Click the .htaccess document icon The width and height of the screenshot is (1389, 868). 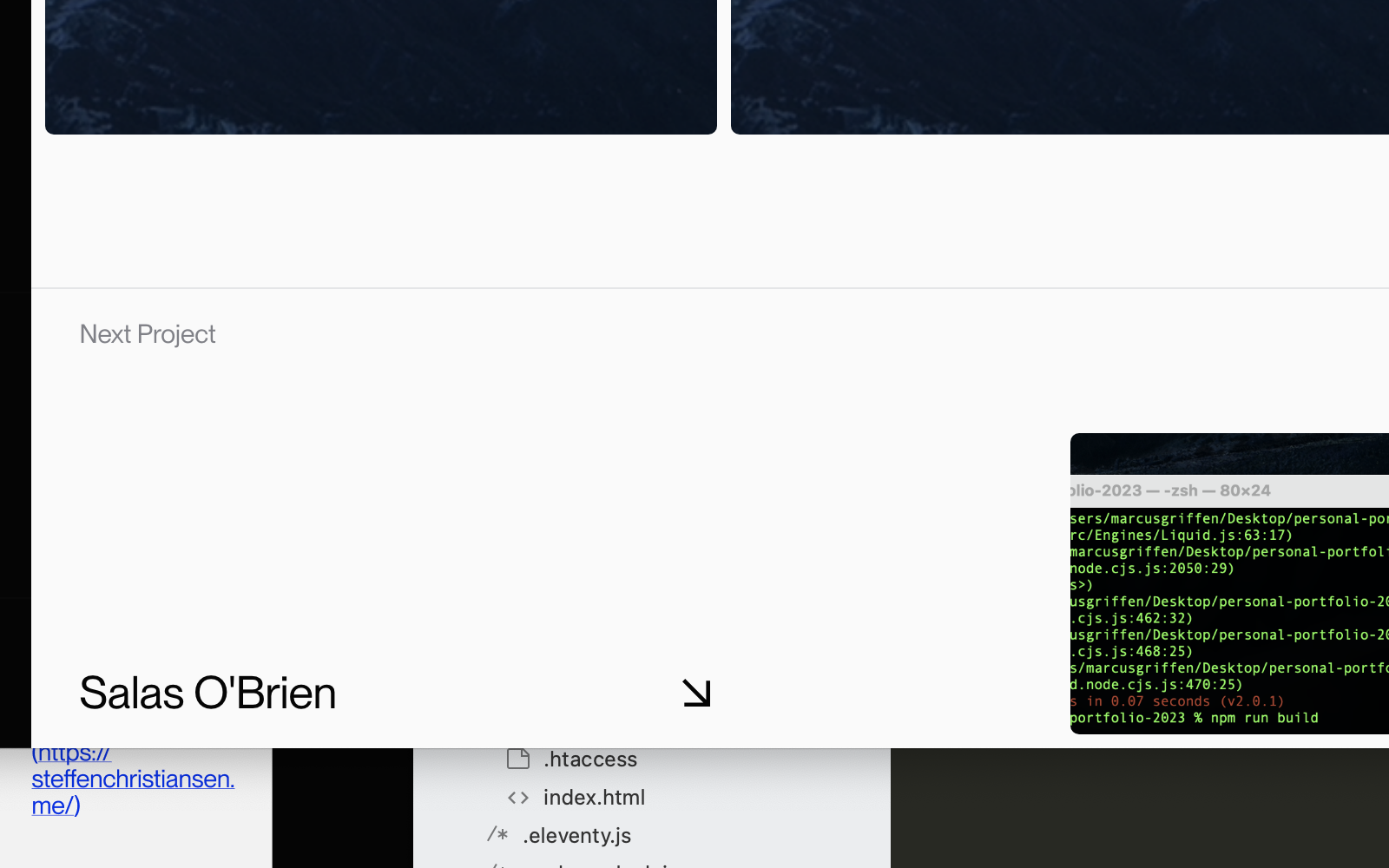point(518,759)
